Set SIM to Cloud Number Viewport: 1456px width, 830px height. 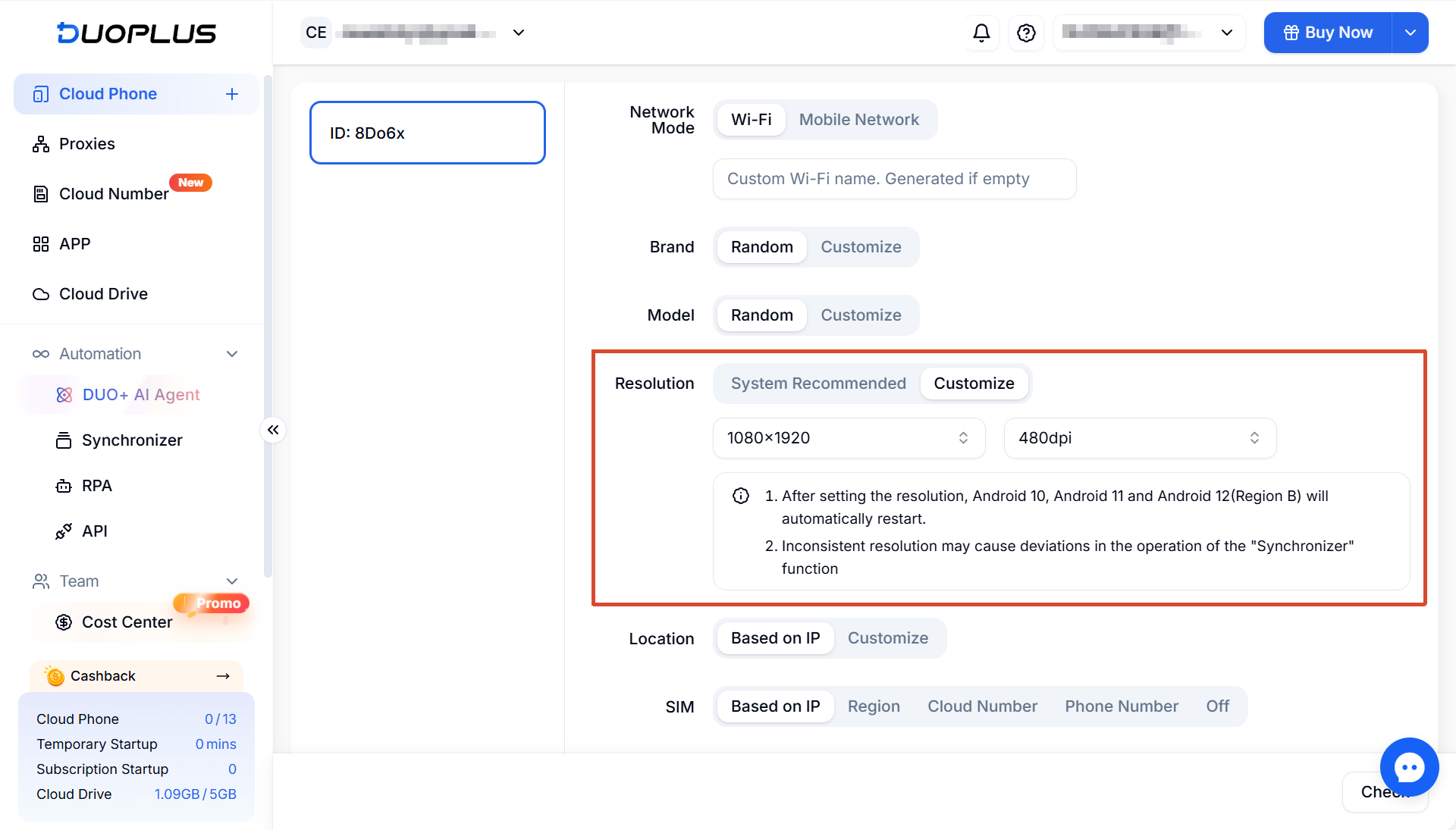983,706
